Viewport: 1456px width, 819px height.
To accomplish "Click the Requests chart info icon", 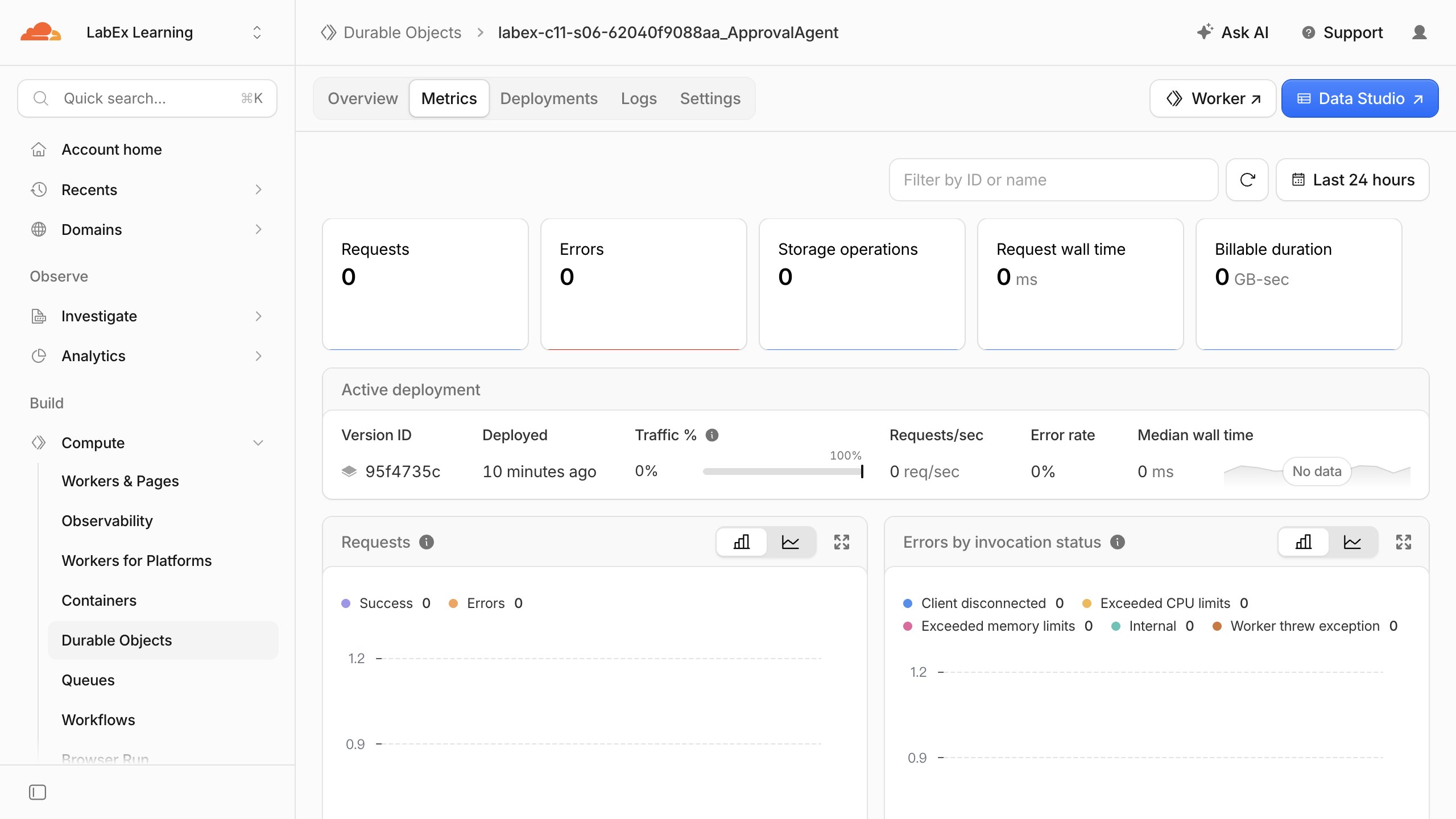I will 427,542.
